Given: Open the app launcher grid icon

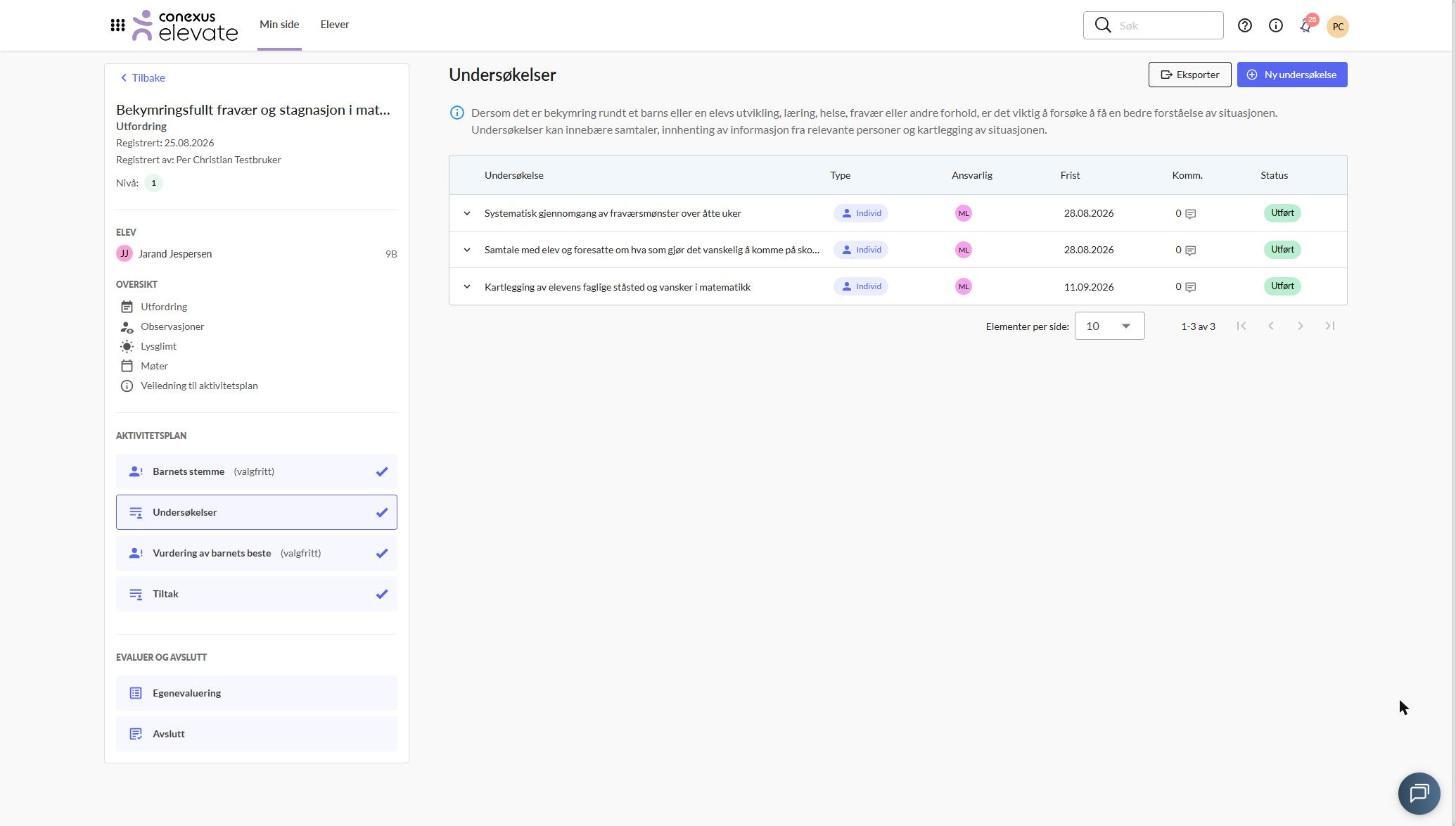Looking at the screenshot, I should click(x=117, y=25).
